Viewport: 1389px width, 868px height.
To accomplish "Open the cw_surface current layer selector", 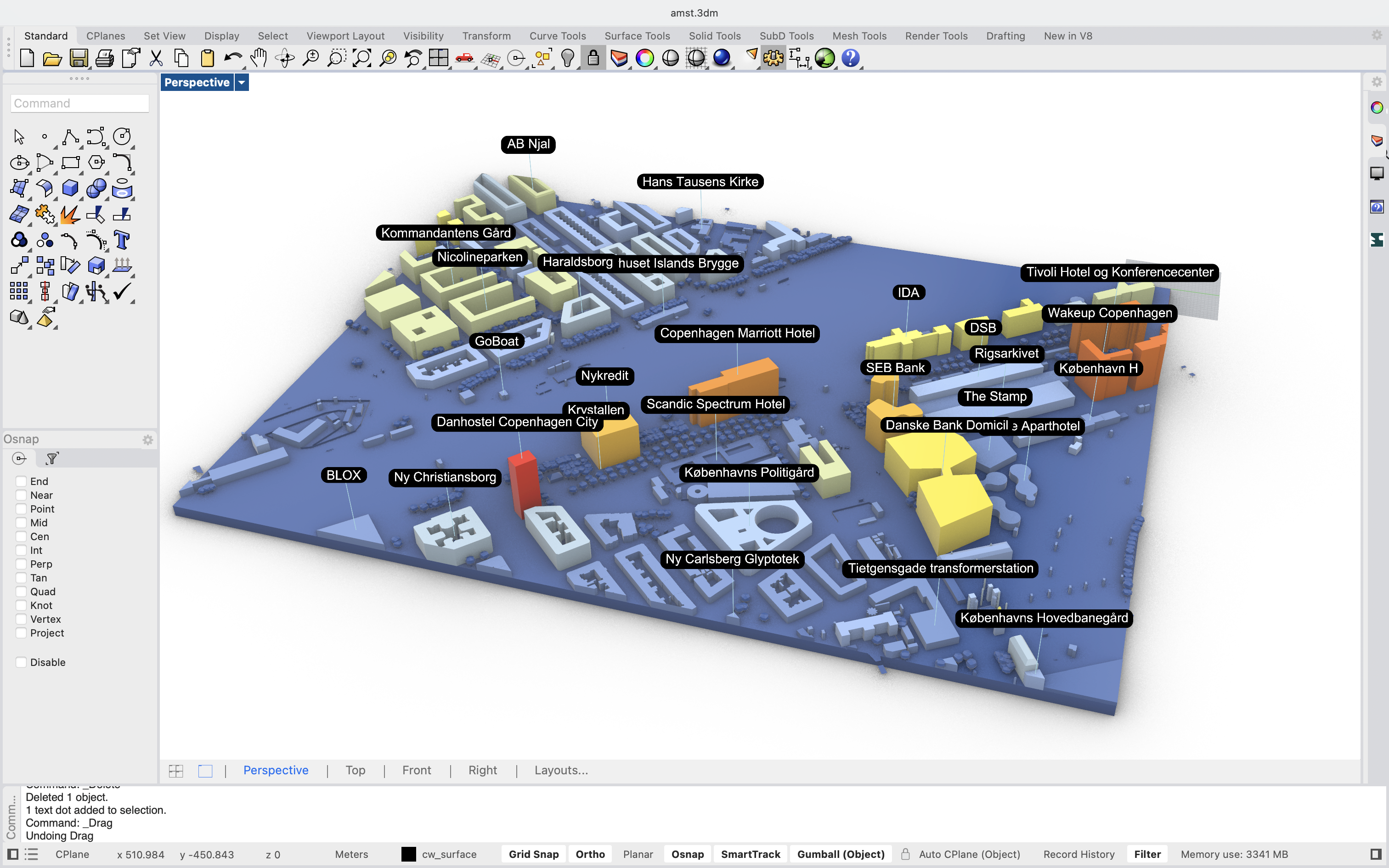I will 449,854.
